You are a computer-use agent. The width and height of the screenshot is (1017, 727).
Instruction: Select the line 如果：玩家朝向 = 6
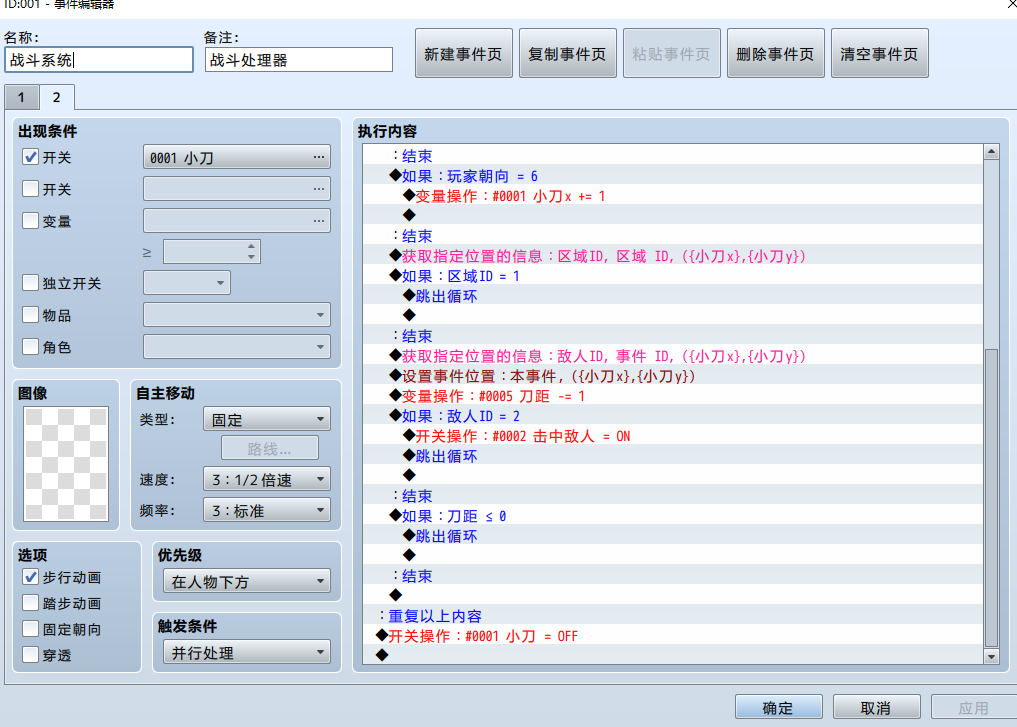click(673, 176)
